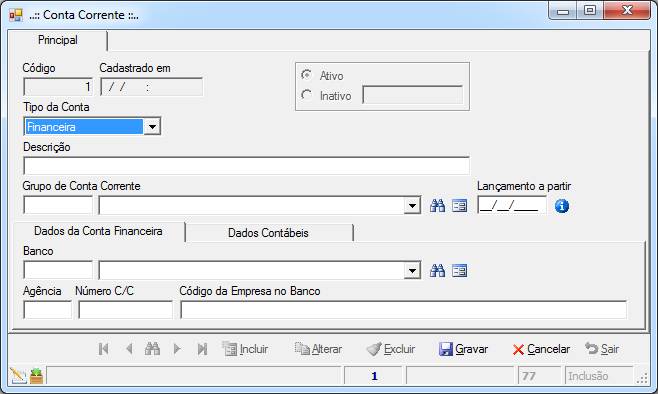Exit the form with Sair
The image size is (658, 394).
click(x=602, y=349)
